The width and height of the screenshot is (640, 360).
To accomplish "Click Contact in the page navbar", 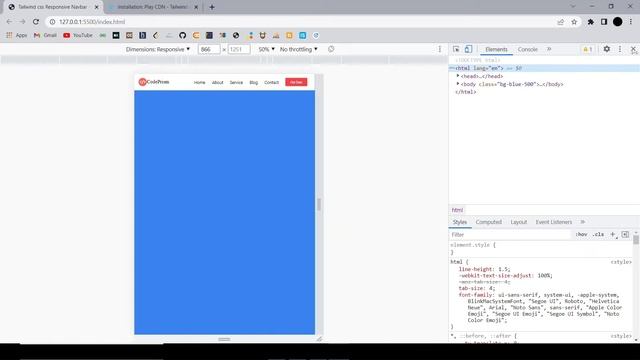I will point(271,82).
